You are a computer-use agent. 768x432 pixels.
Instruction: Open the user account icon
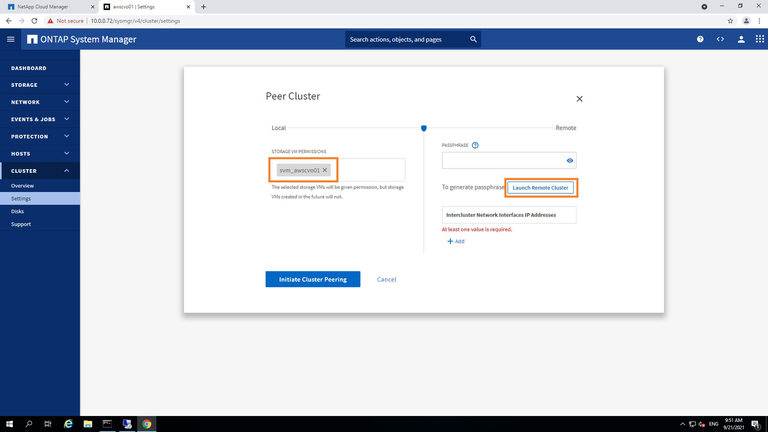741,39
